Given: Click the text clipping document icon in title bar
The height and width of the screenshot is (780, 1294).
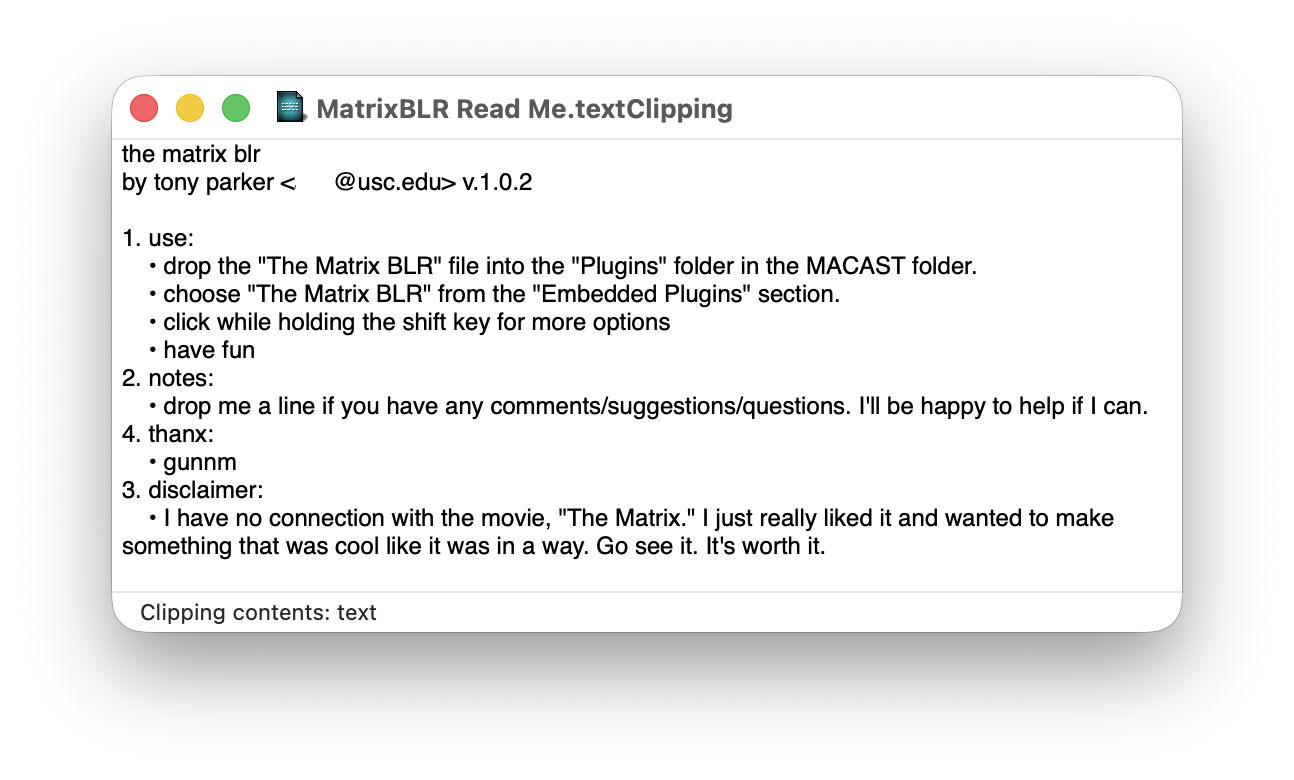Looking at the screenshot, I should coord(290,108).
